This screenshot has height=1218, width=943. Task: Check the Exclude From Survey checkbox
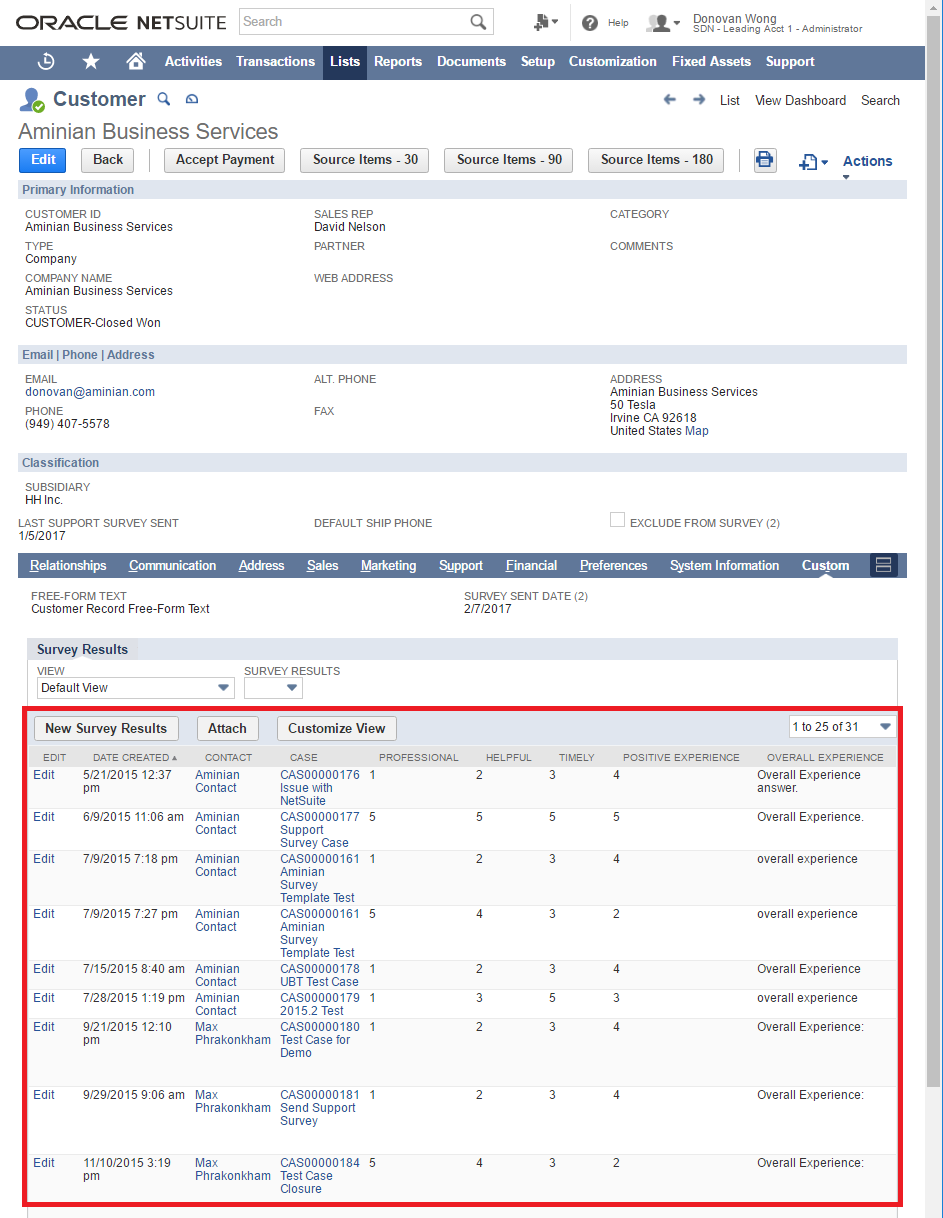point(617,520)
